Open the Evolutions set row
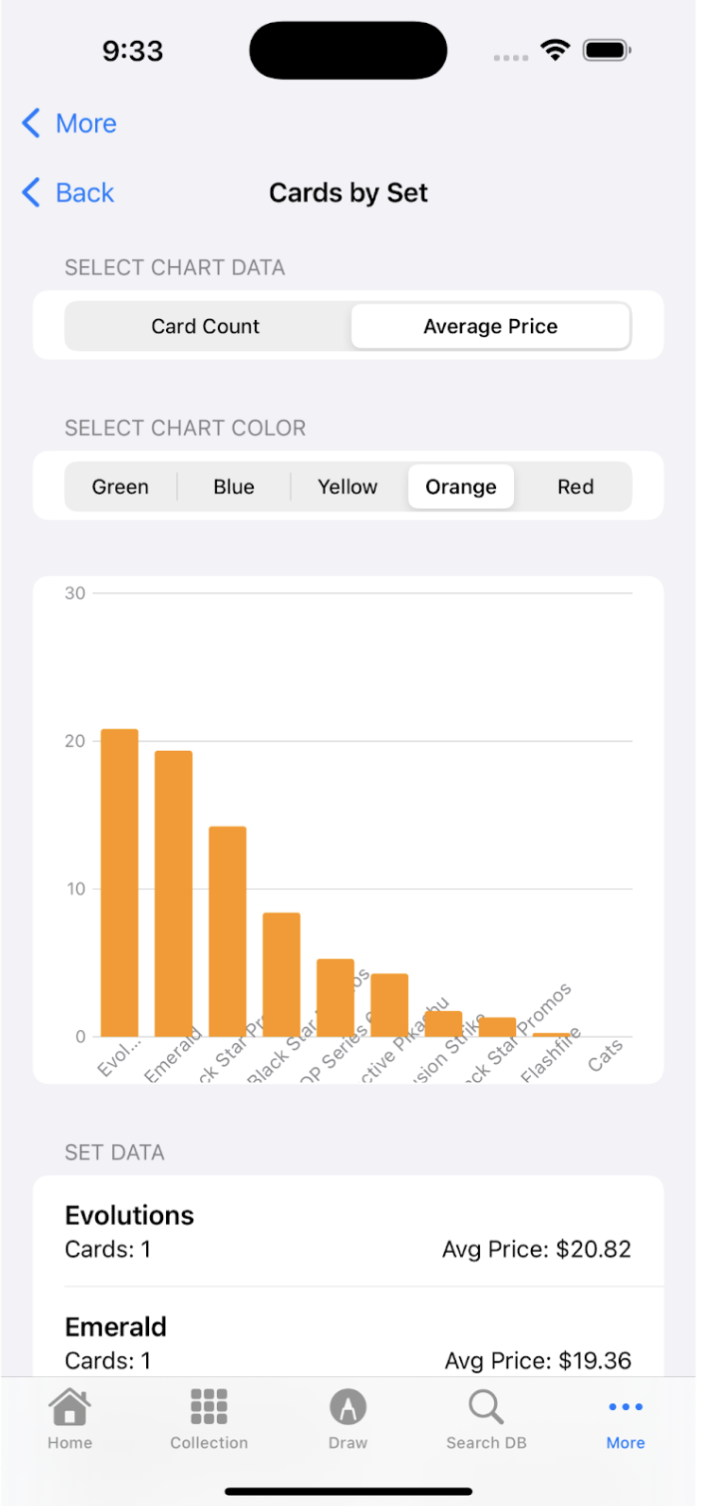Screen dimensions: 702x1506 tap(348, 1231)
